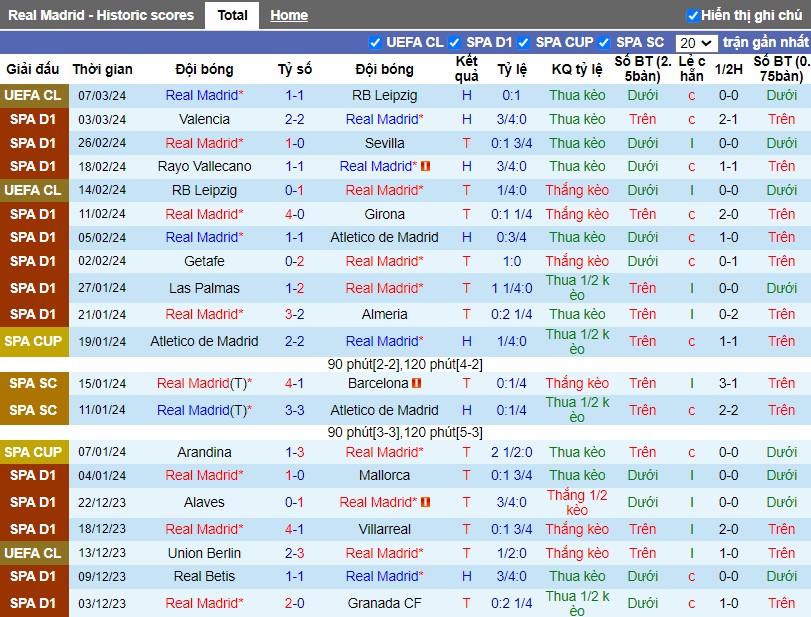Select the SPA SC label for 15/01/24

click(x=34, y=383)
